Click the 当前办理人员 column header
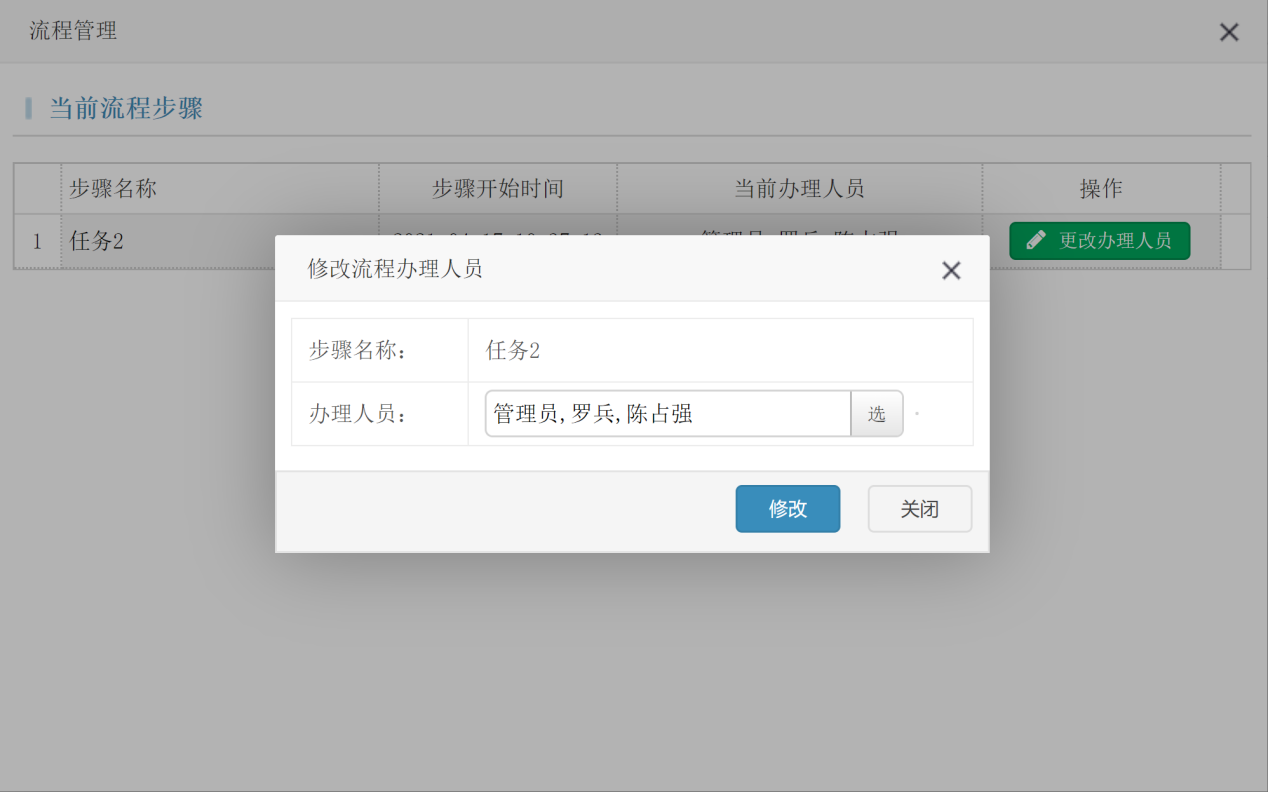Viewport: 1268px width, 792px height. point(800,188)
